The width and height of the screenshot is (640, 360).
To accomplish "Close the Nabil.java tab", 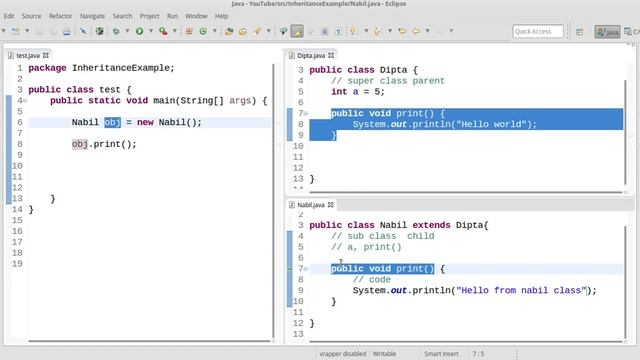I will click(331, 205).
